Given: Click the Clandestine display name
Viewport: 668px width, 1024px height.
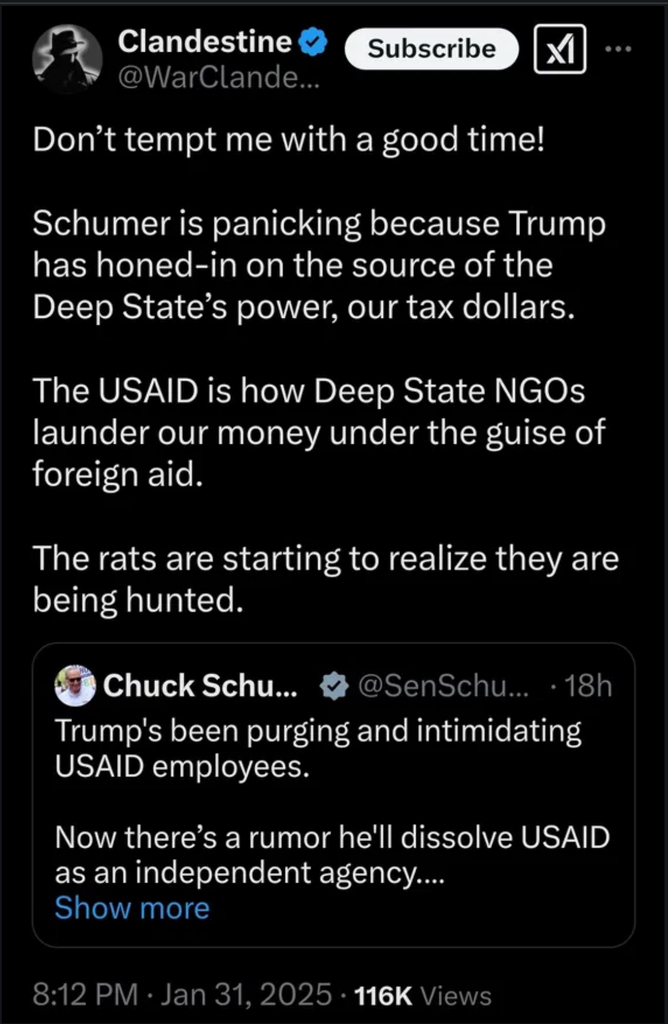Looking at the screenshot, I should pos(205,41).
